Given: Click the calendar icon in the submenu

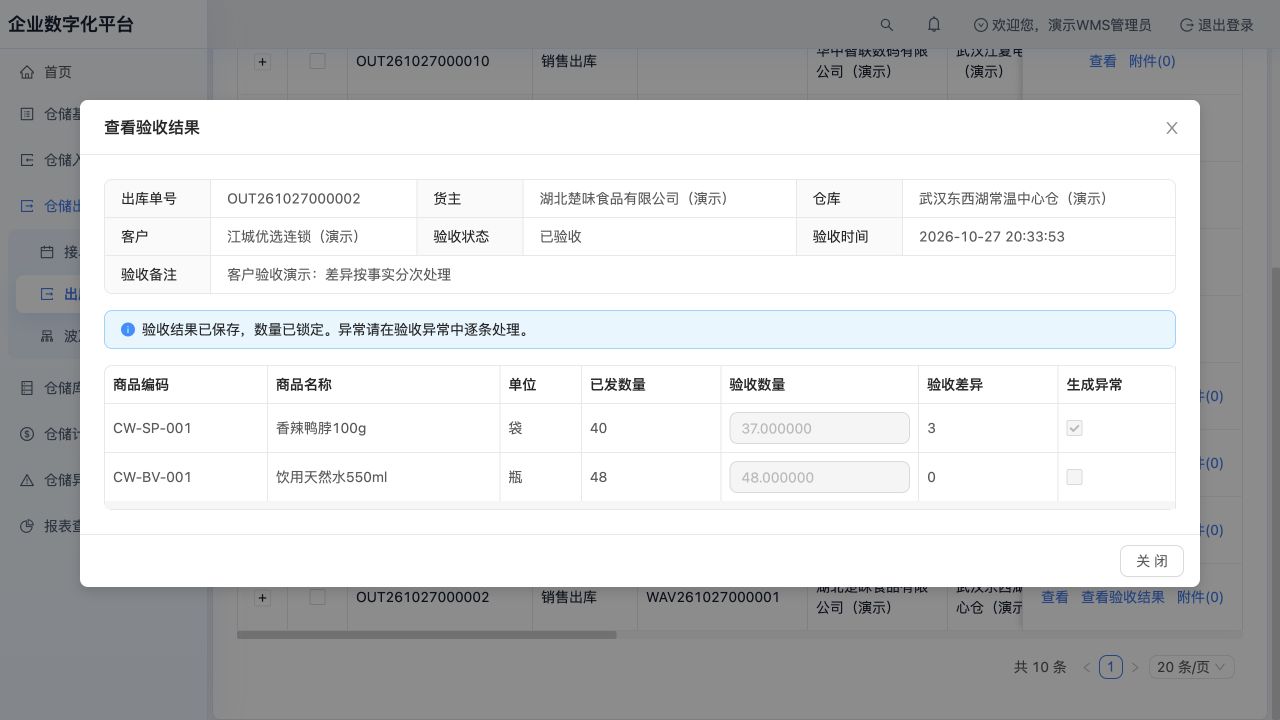Looking at the screenshot, I should coord(47,252).
